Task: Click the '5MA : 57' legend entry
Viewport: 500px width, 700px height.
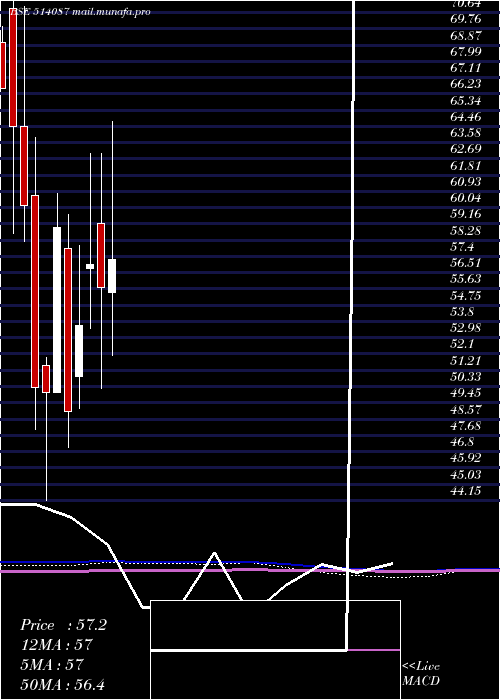Action: click(52, 665)
